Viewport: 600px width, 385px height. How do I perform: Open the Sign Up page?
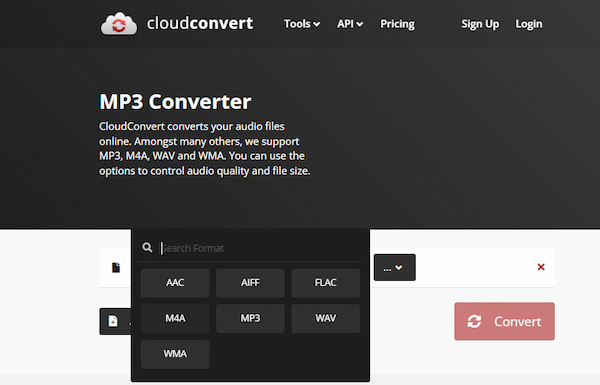(480, 24)
